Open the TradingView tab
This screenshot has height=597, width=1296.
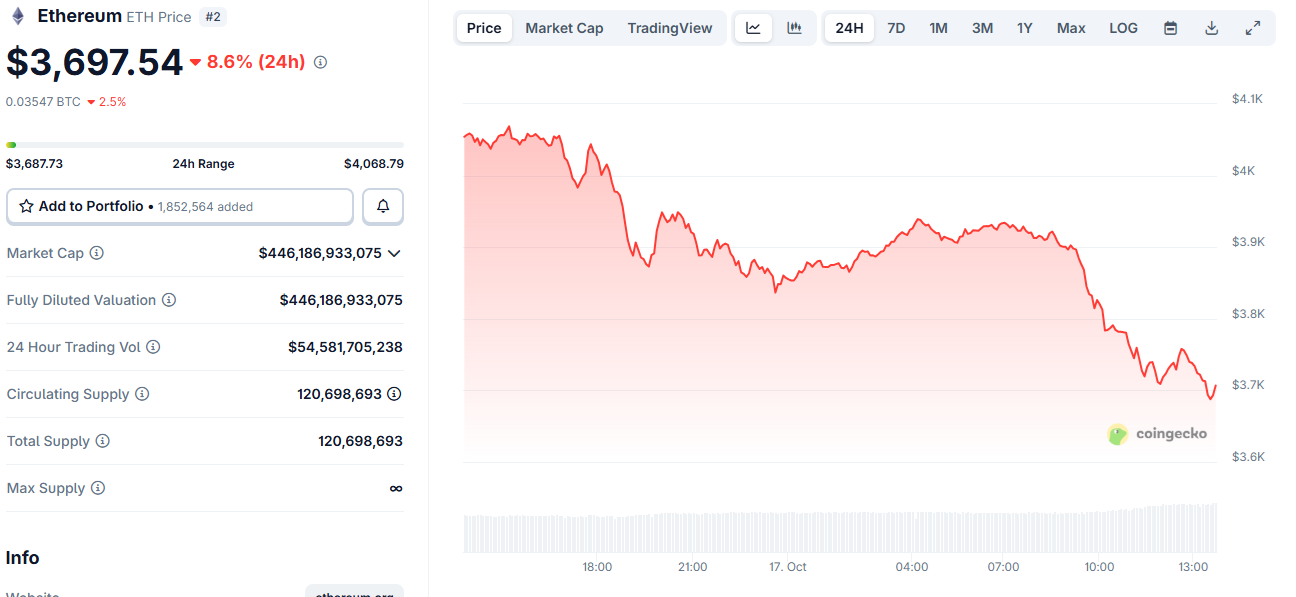[x=670, y=28]
